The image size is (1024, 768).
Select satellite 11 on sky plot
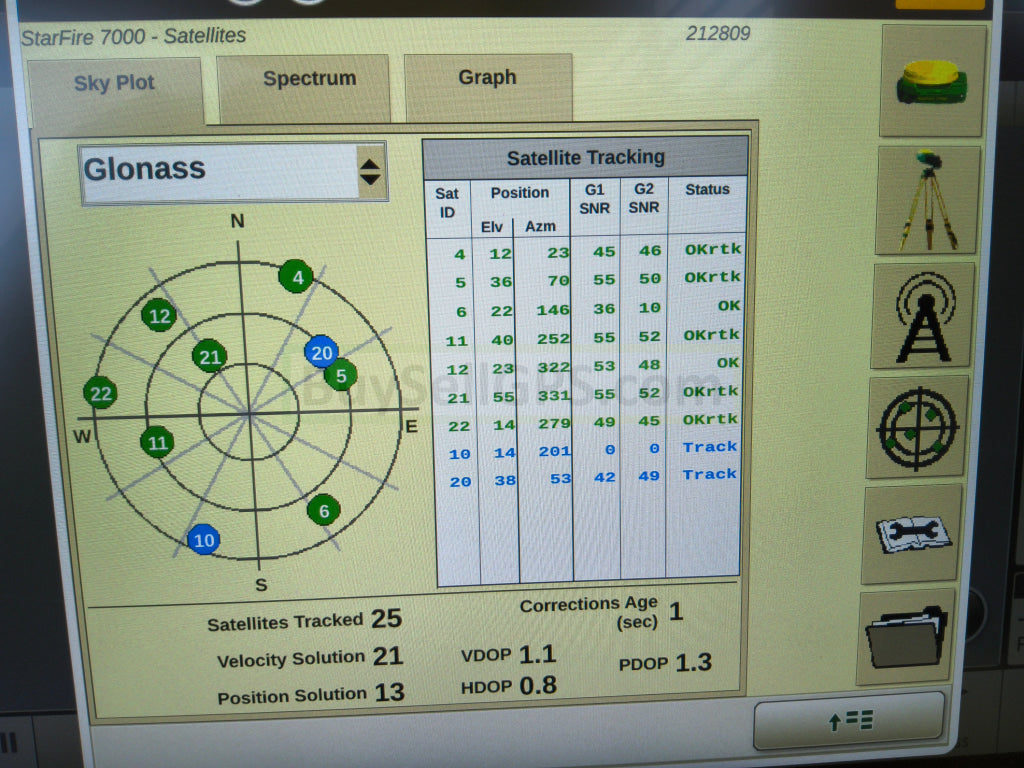(157, 442)
